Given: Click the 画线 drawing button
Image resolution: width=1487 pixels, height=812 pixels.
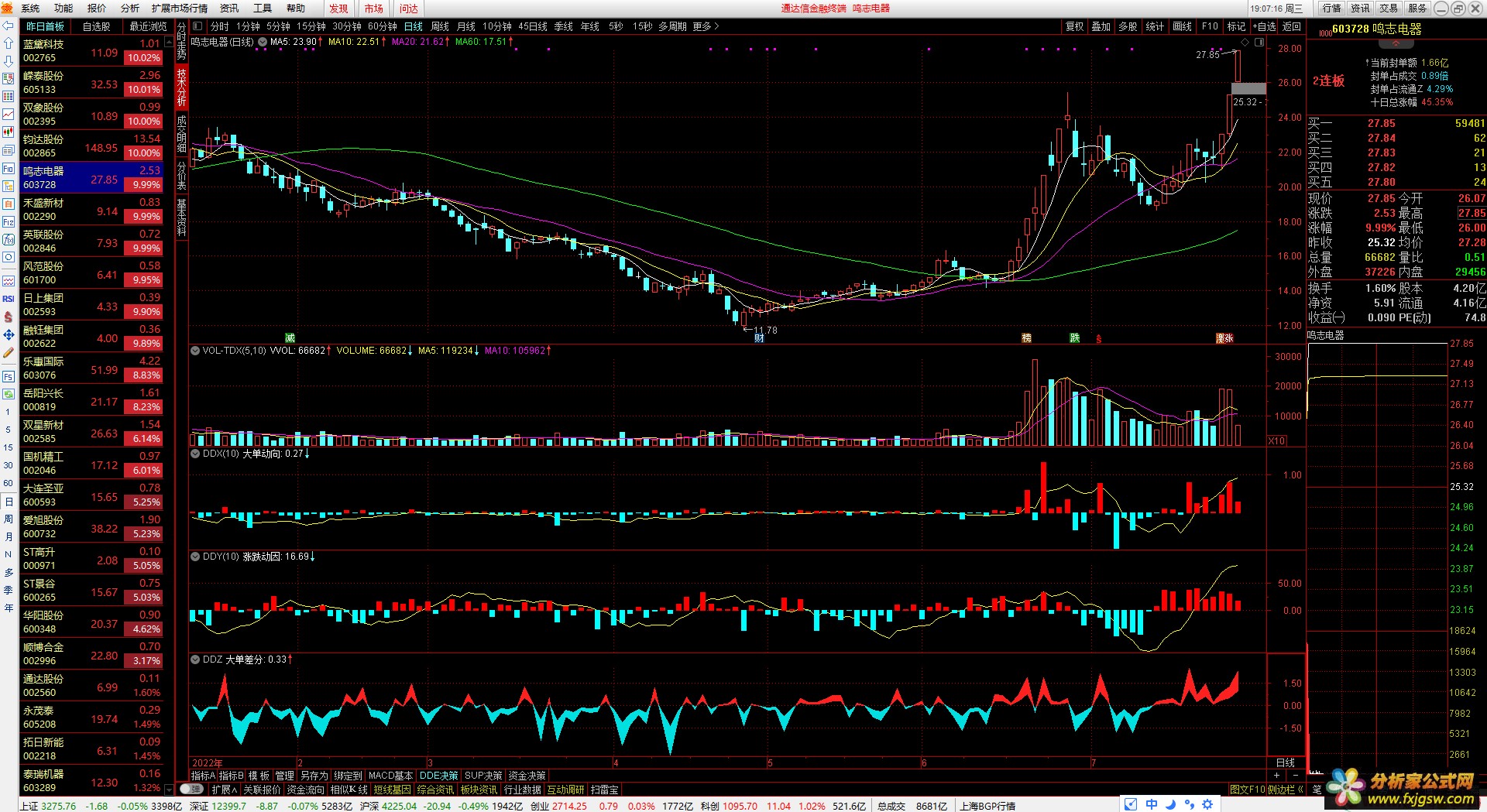Looking at the screenshot, I should [x=1183, y=26].
